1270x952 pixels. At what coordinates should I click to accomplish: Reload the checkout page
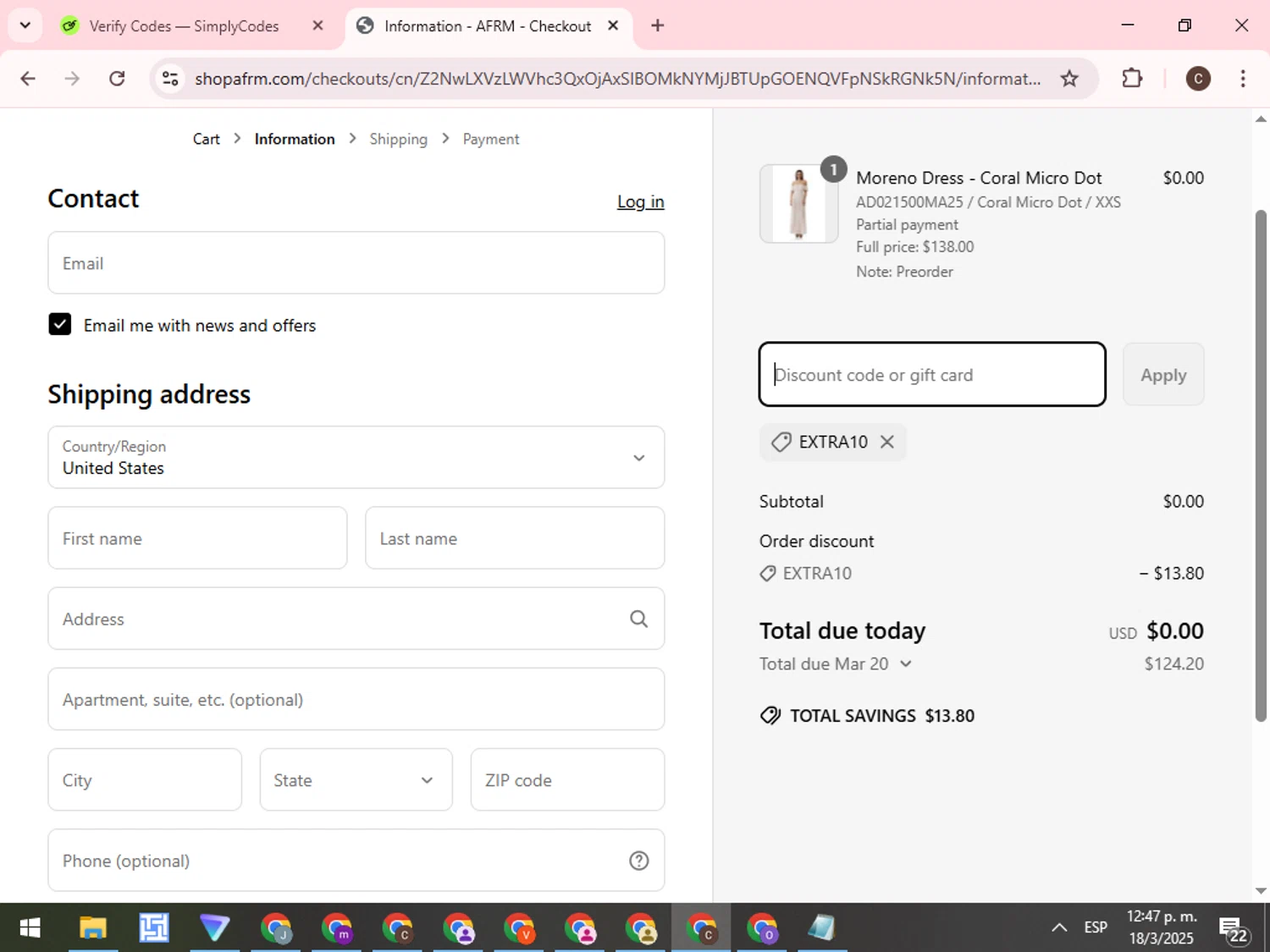[x=117, y=79]
